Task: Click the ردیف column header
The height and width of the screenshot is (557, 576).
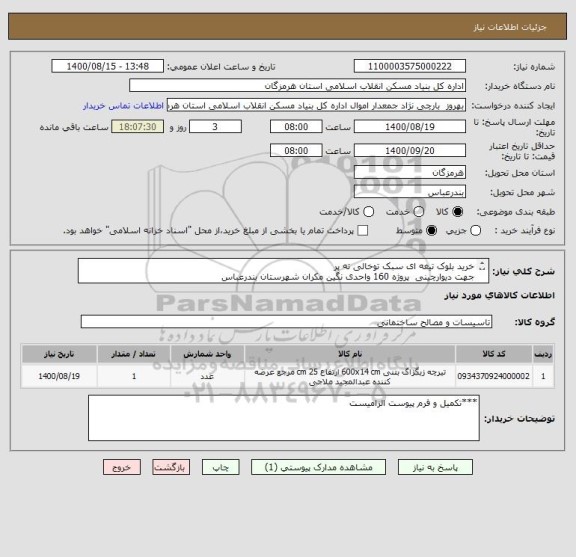Action: [543, 354]
